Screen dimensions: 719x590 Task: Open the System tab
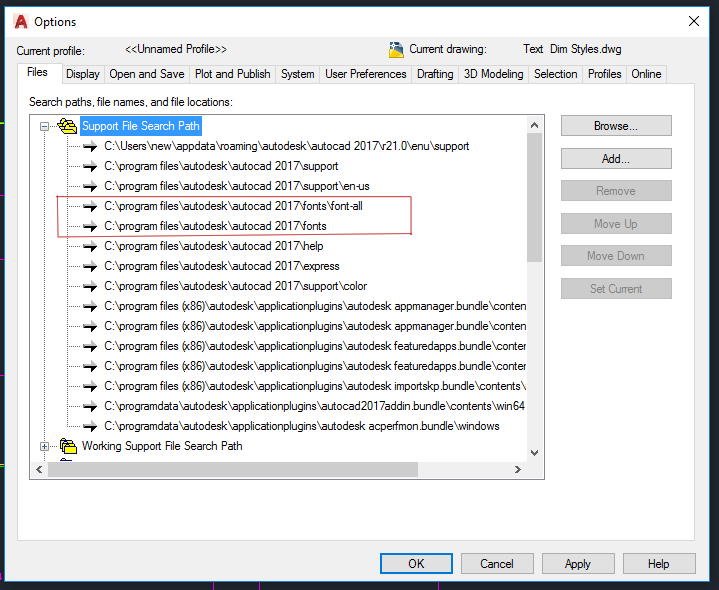pos(298,74)
